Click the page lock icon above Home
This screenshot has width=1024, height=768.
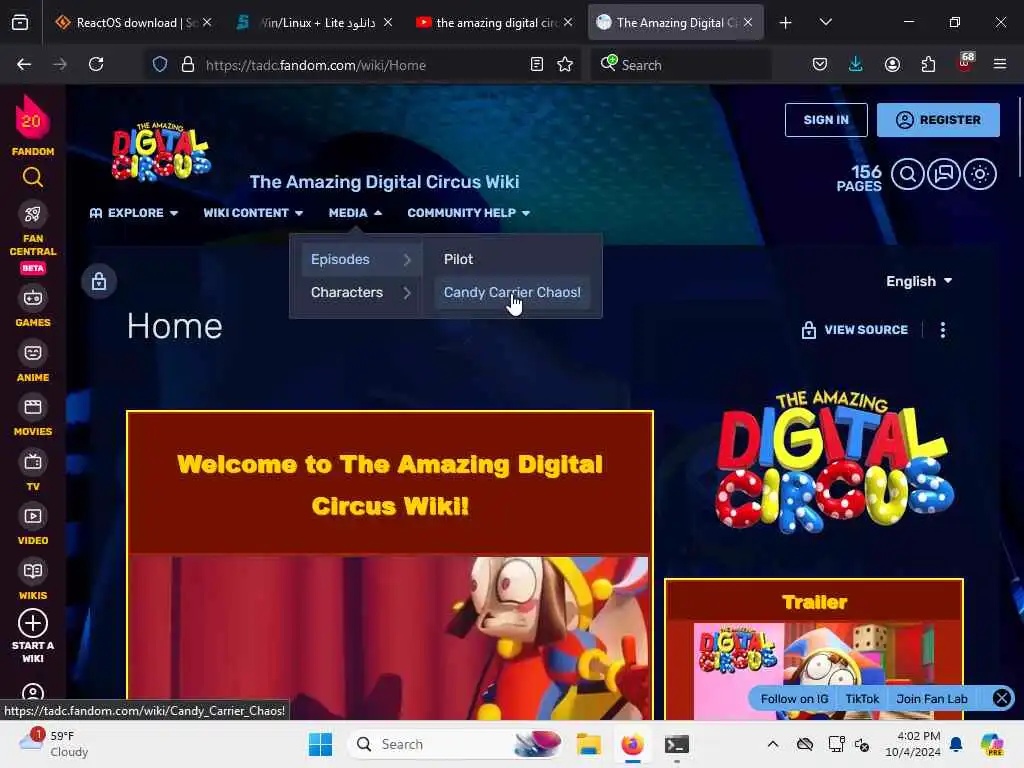click(x=99, y=281)
